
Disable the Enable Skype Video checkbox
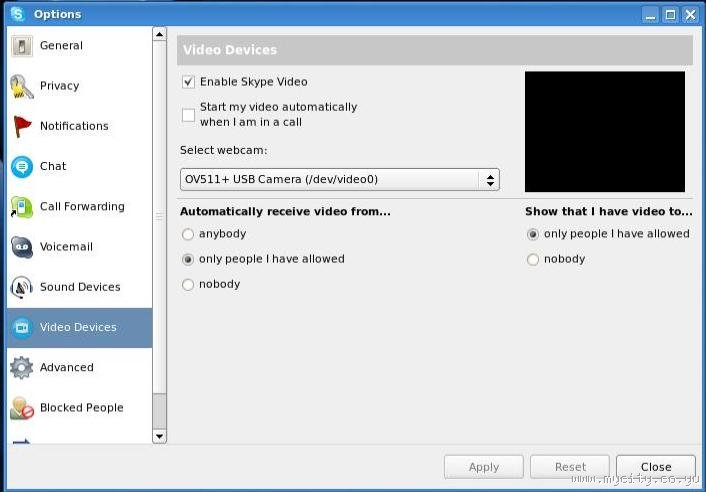pos(188,82)
